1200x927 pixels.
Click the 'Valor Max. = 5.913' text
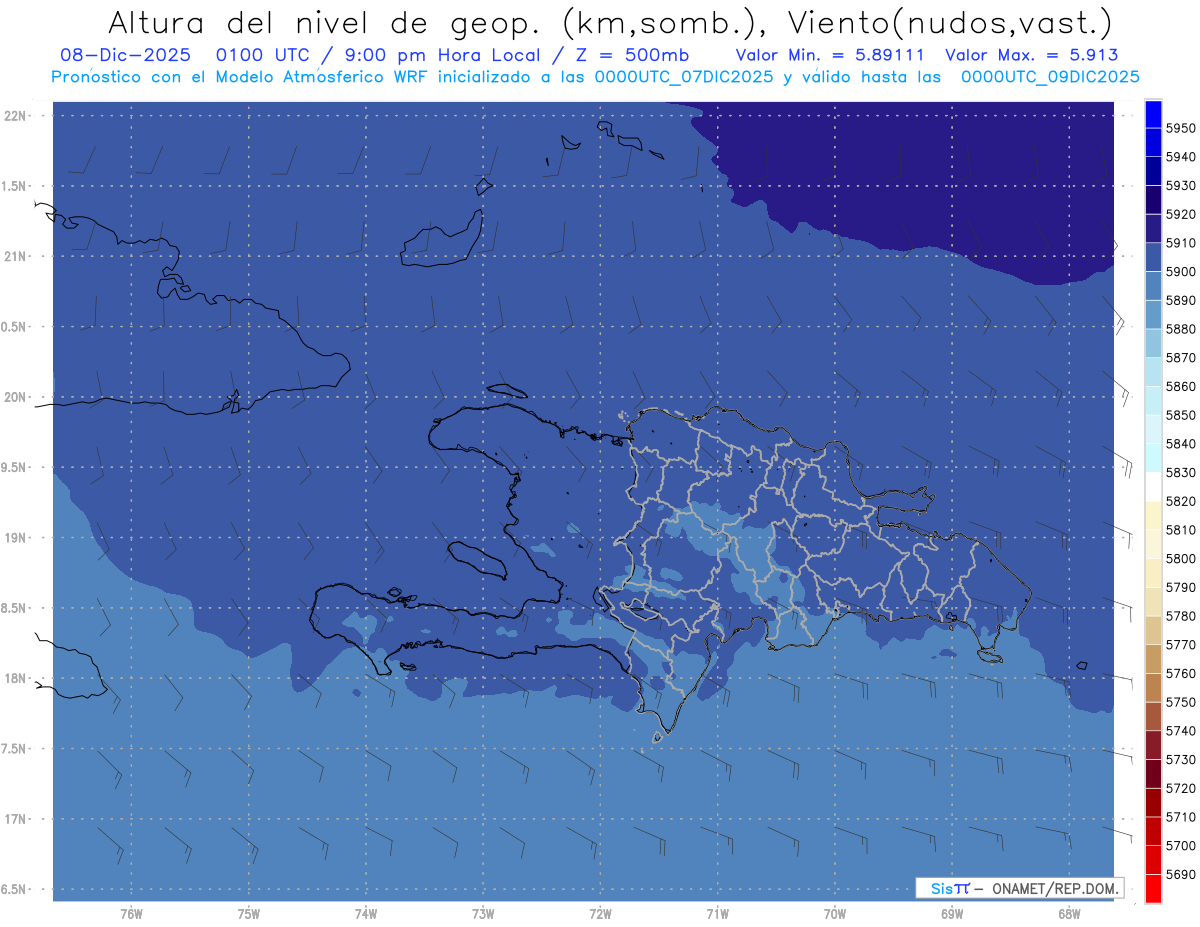point(1031,55)
